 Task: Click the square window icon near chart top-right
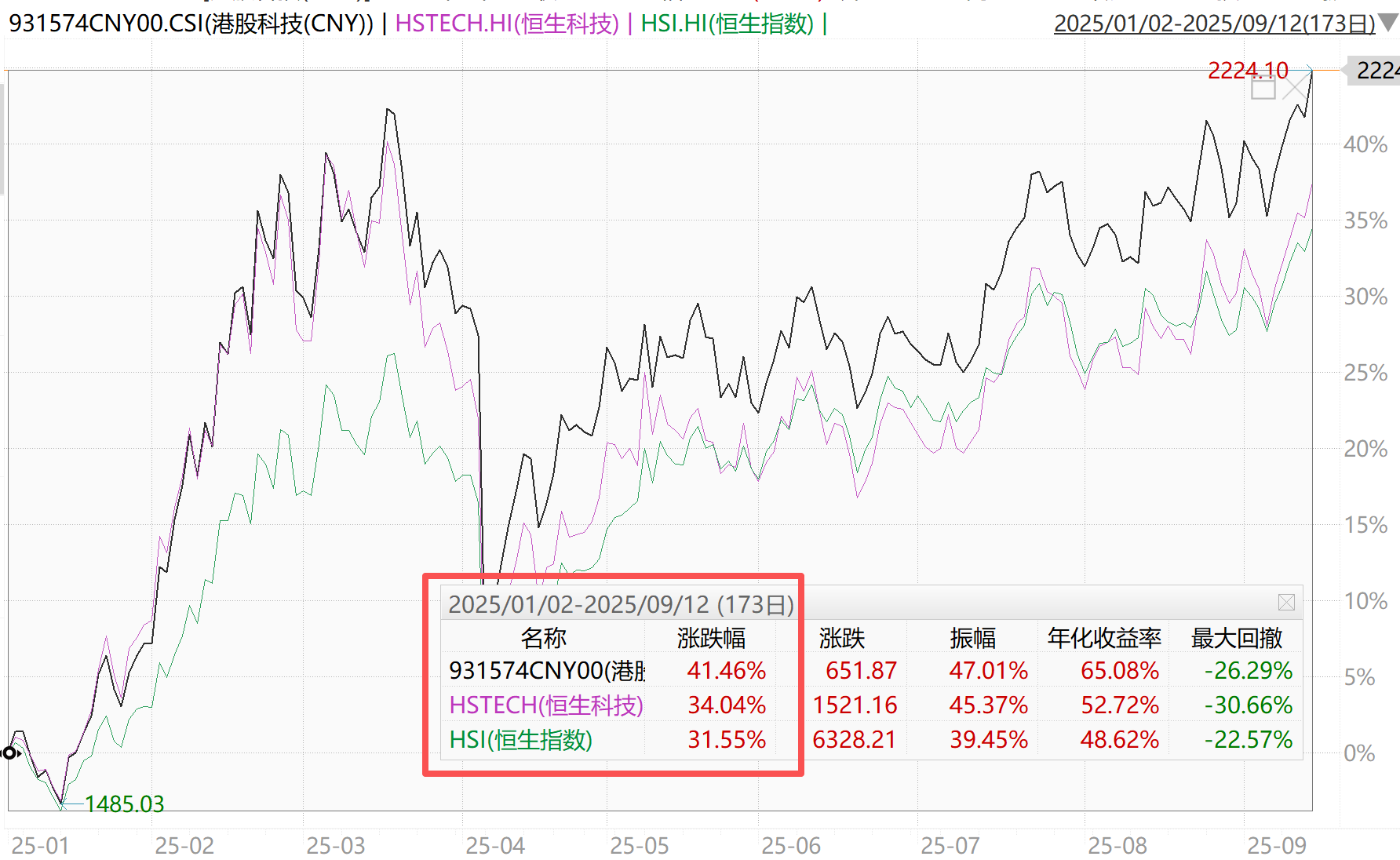[x=1263, y=89]
